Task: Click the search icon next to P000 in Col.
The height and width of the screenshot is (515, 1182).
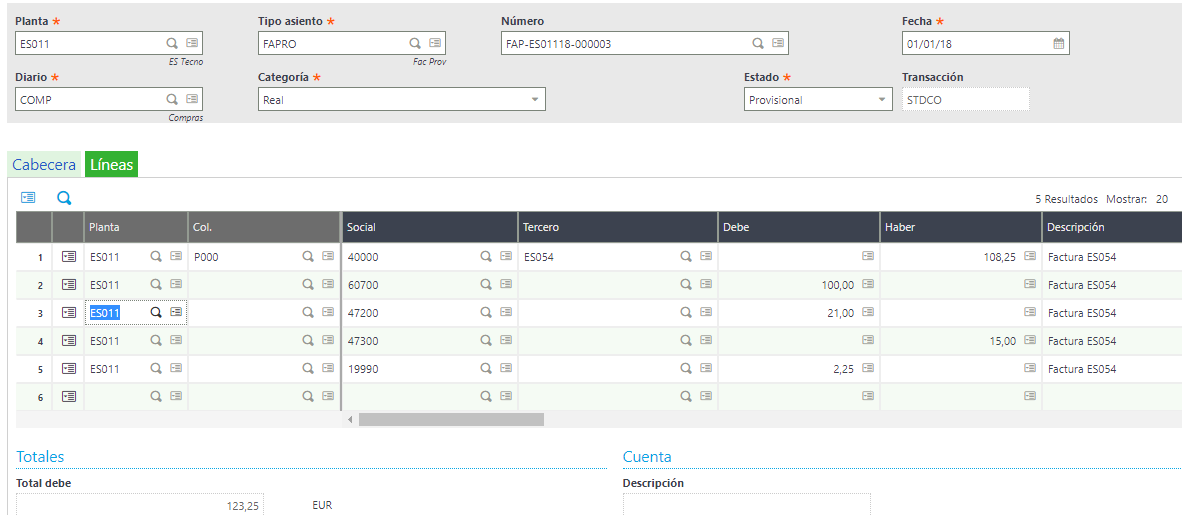Action: coord(308,256)
